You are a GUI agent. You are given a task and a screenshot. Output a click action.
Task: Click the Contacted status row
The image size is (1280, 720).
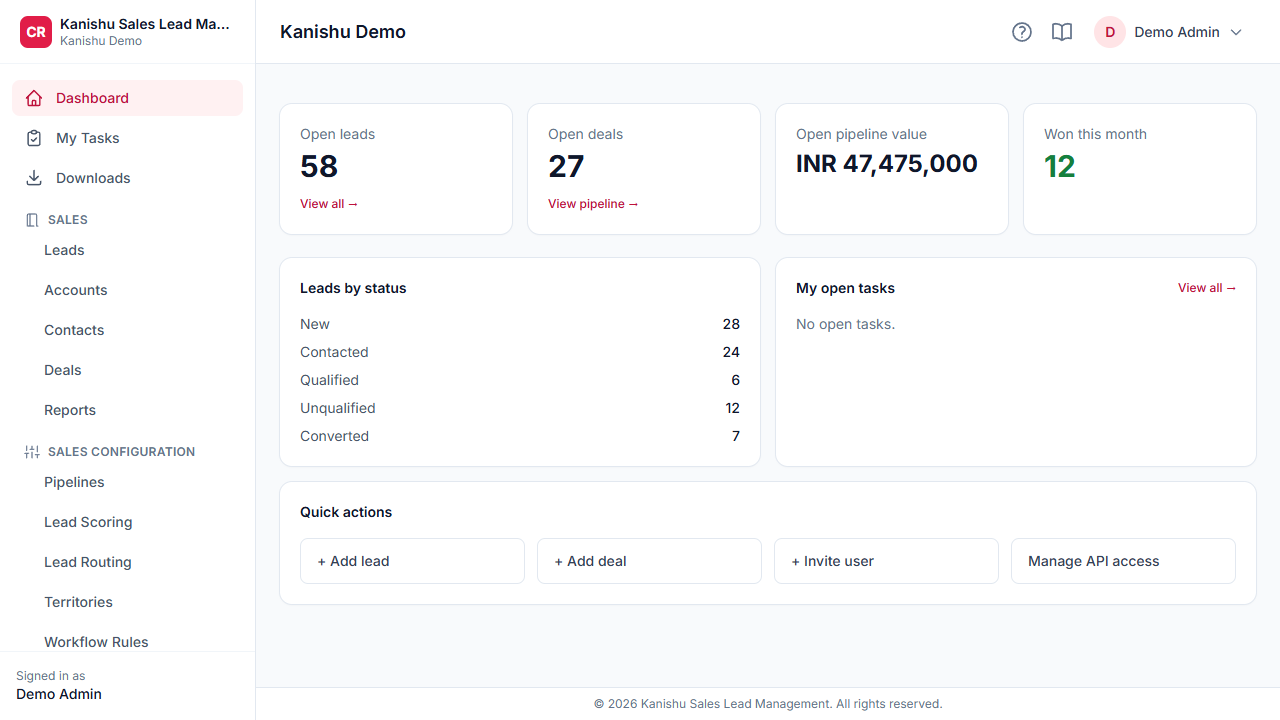(x=520, y=352)
